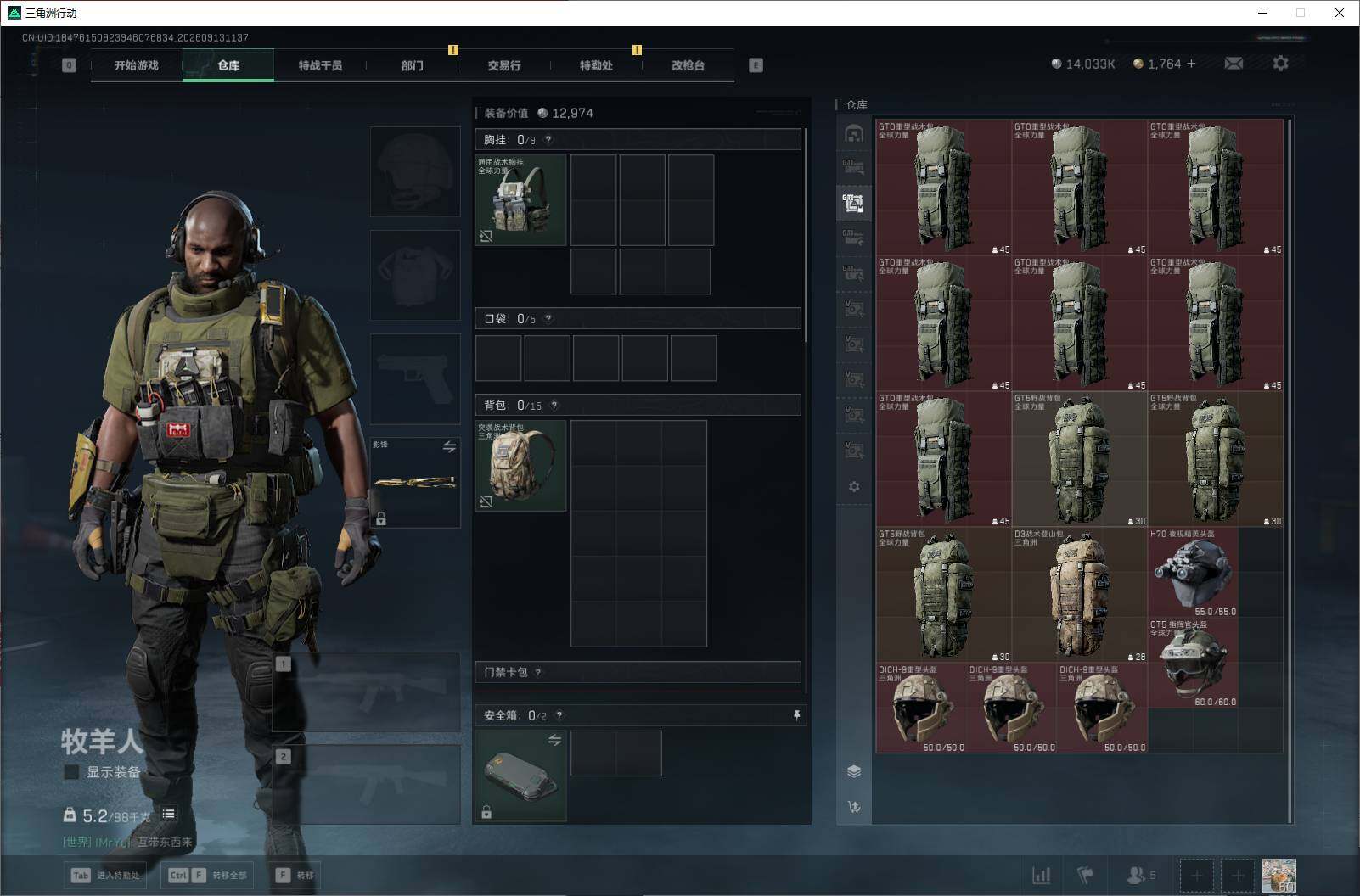Click the E key hint beside 改枪台
The width and height of the screenshot is (1360, 896).
point(756,65)
